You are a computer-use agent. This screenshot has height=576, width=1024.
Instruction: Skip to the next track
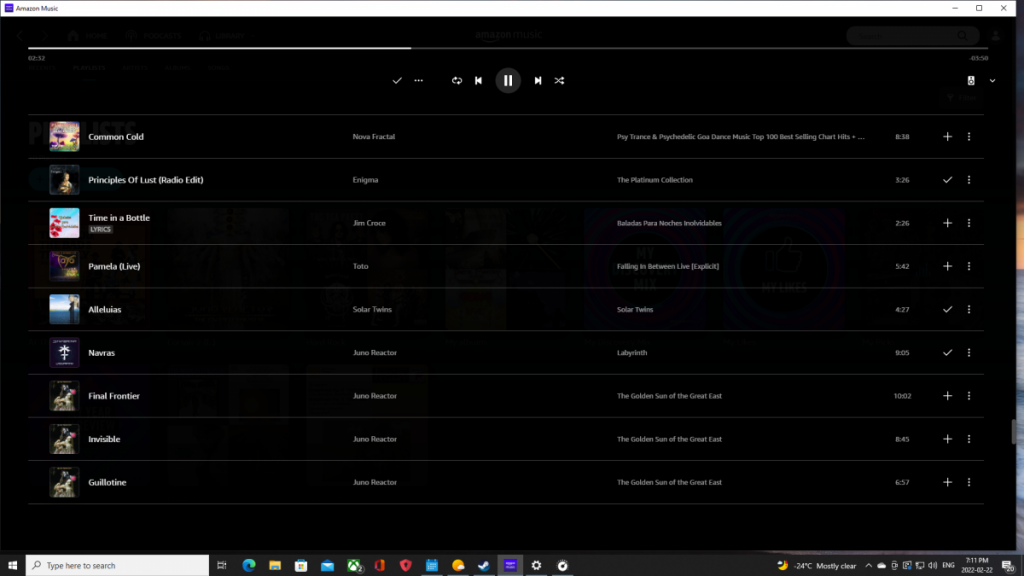tap(537, 80)
